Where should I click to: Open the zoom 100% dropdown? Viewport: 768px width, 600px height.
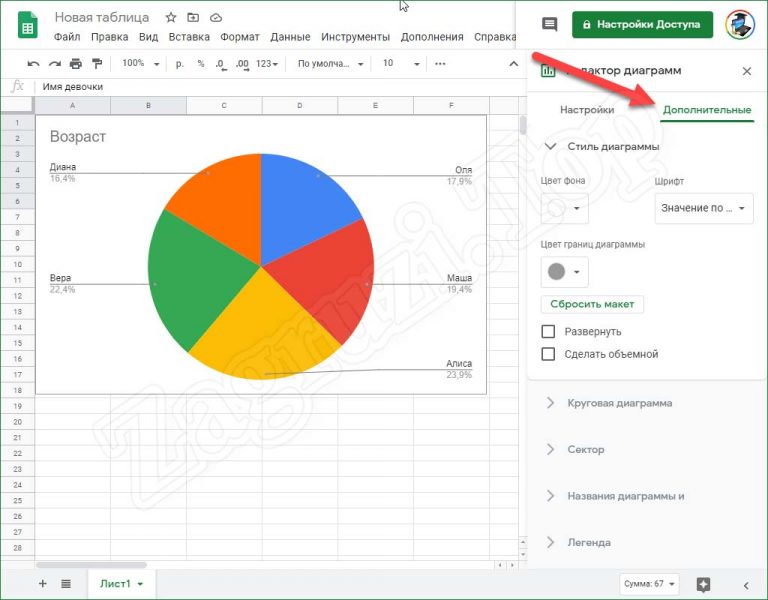[x=141, y=64]
